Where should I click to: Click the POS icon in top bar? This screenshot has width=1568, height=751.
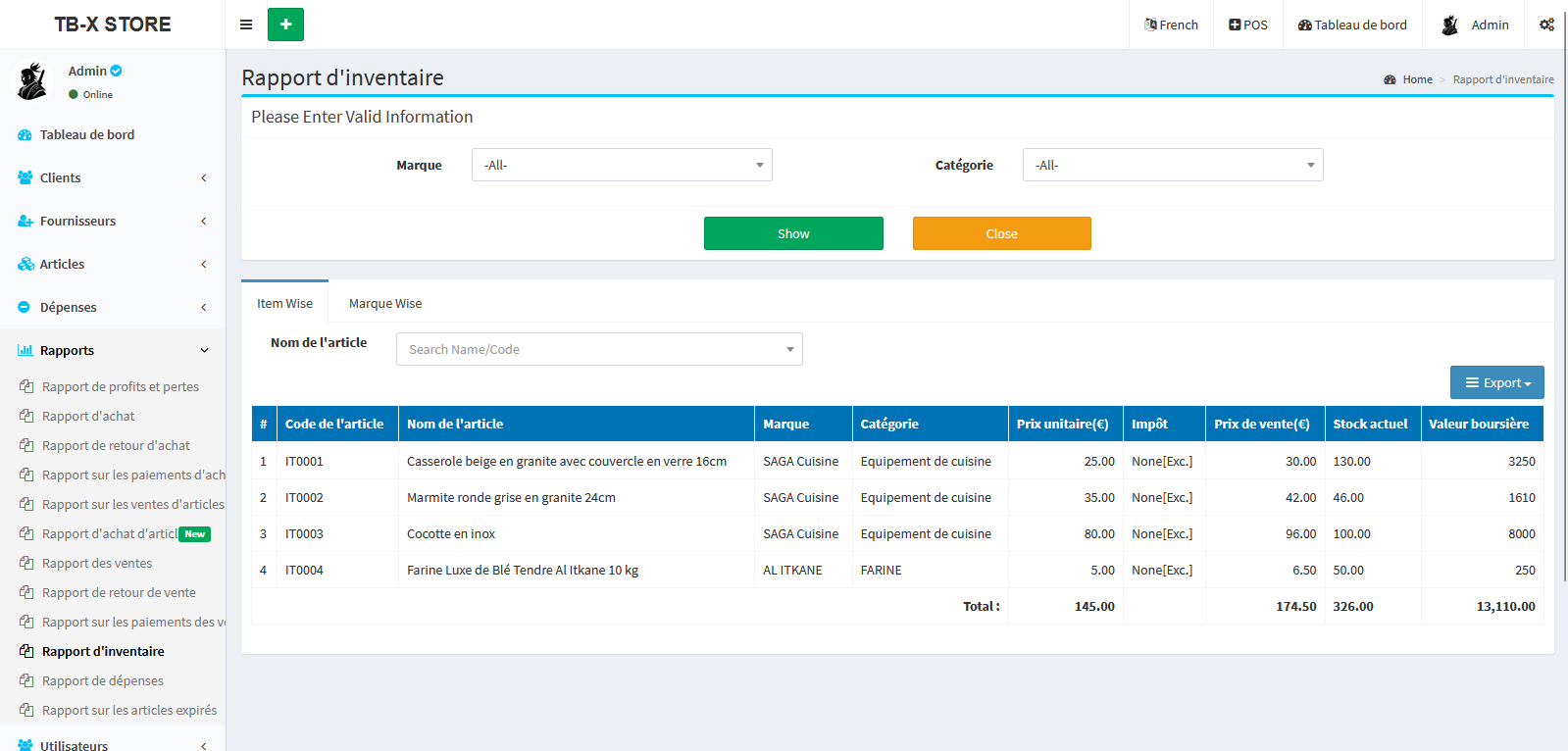click(x=1235, y=25)
